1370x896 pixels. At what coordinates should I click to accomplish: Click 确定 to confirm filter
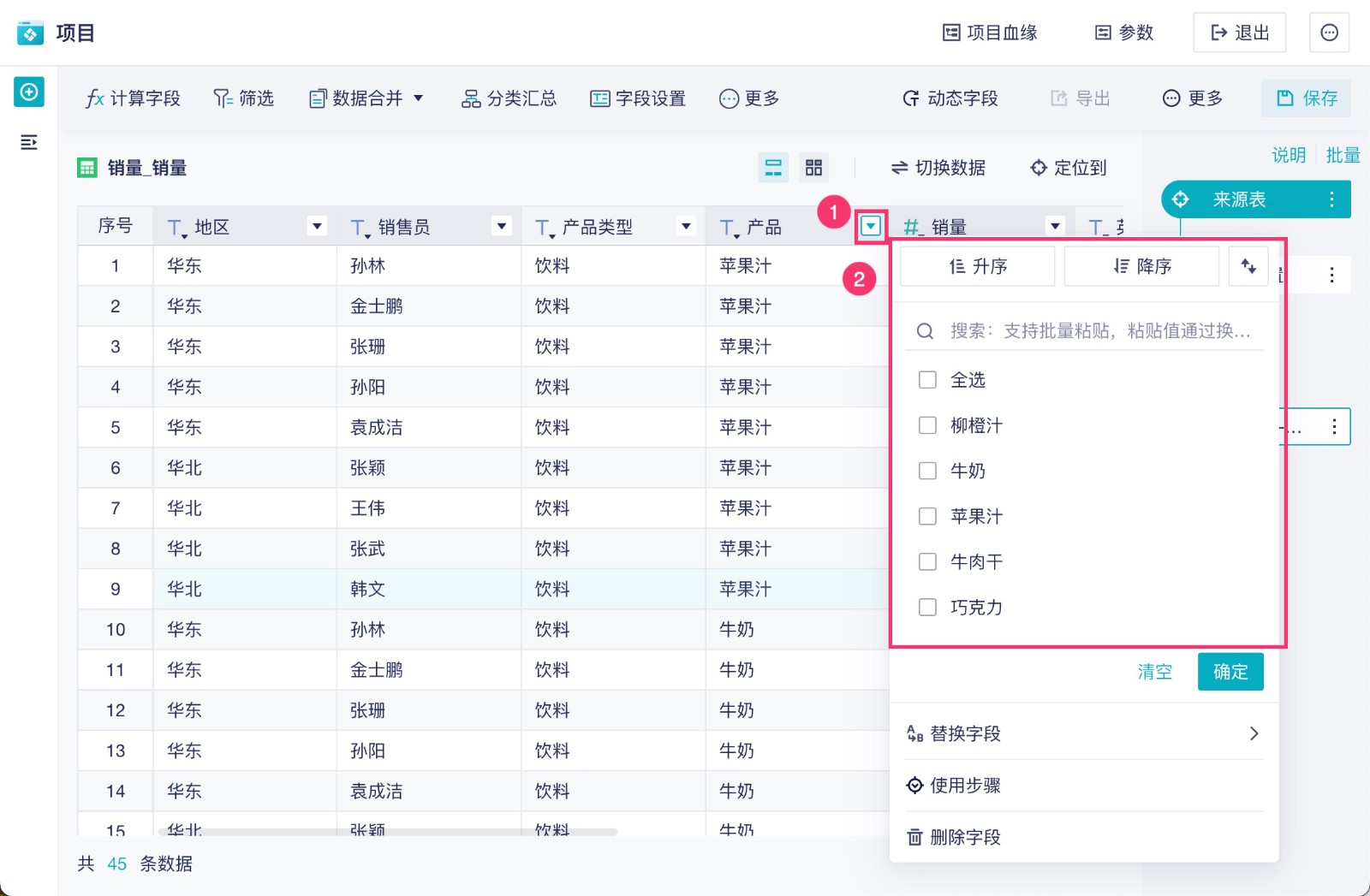(x=1230, y=672)
